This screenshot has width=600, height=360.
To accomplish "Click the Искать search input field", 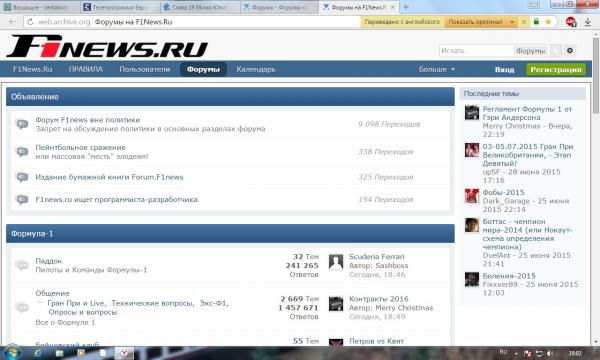I will tap(476, 50).
